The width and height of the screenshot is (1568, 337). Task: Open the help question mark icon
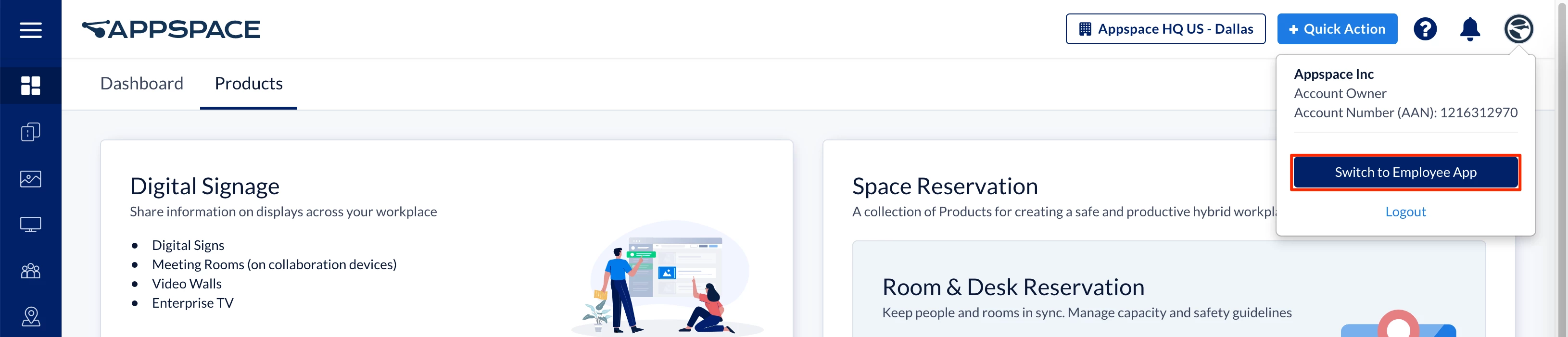click(x=1425, y=28)
